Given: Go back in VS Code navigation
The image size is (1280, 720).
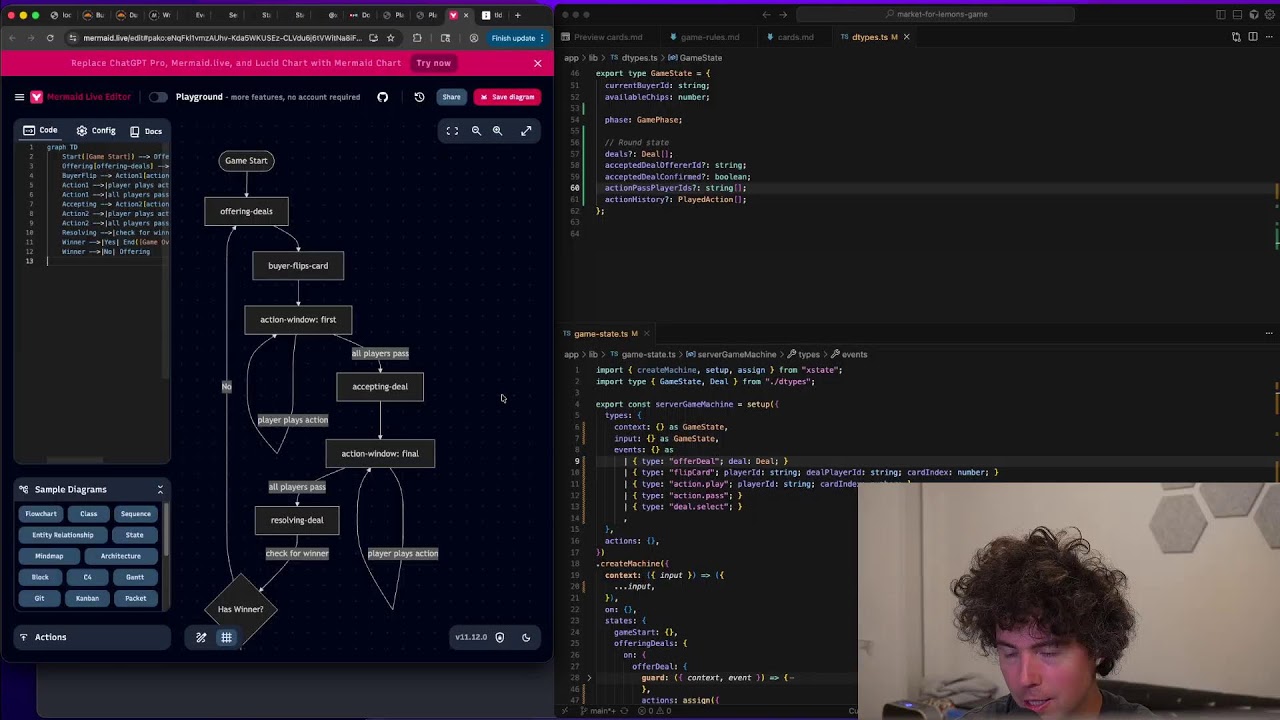Looking at the screenshot, I should (766, 14).
